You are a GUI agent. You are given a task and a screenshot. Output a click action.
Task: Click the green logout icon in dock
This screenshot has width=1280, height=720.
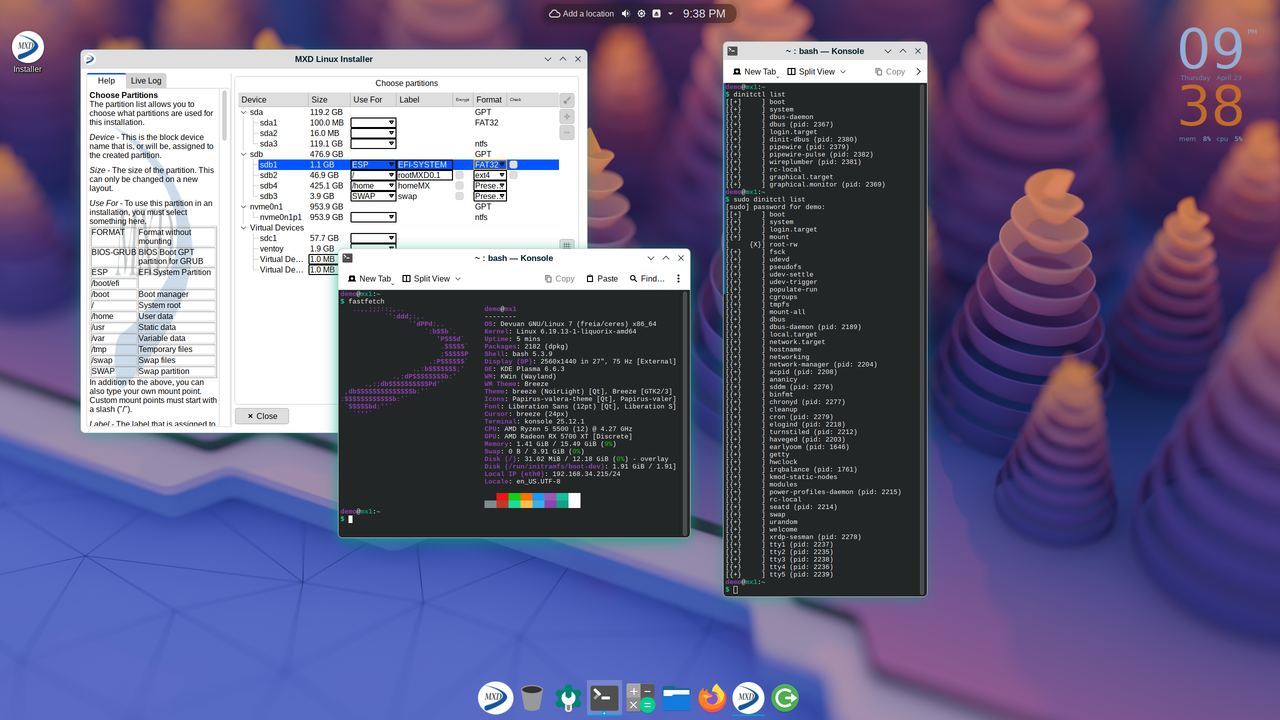pyautogui.click(x=785, y=697)
